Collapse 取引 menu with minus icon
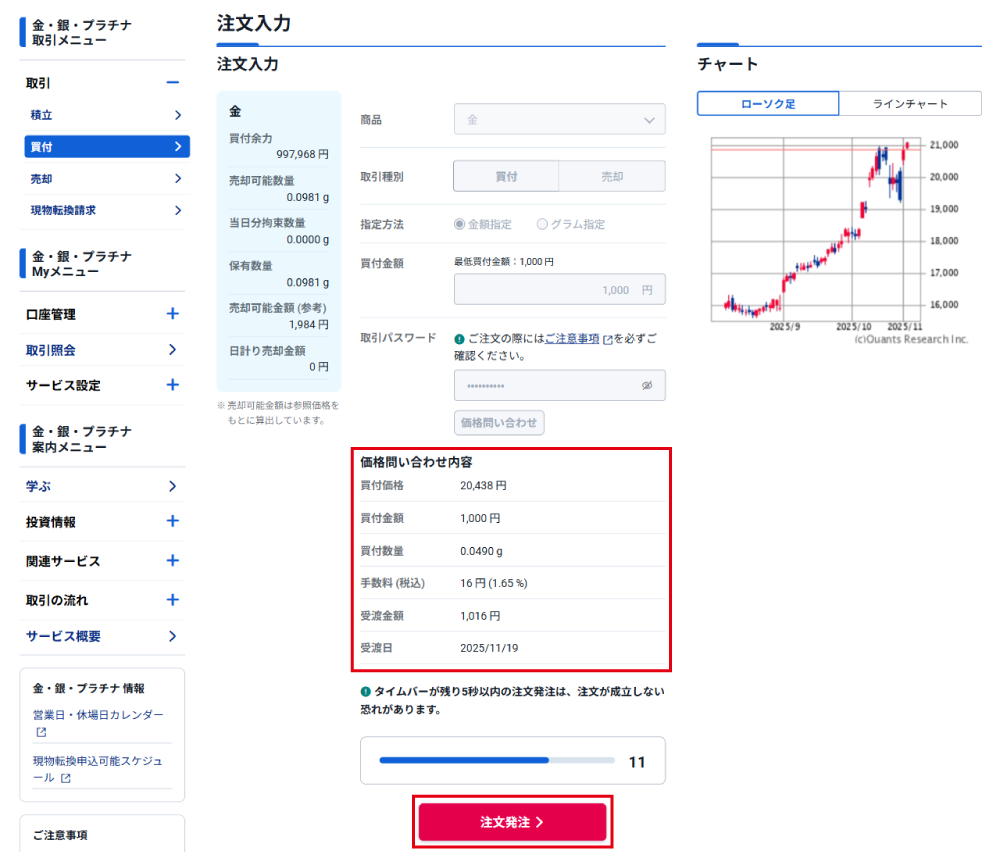1000x852 pixels. [172, 83]
